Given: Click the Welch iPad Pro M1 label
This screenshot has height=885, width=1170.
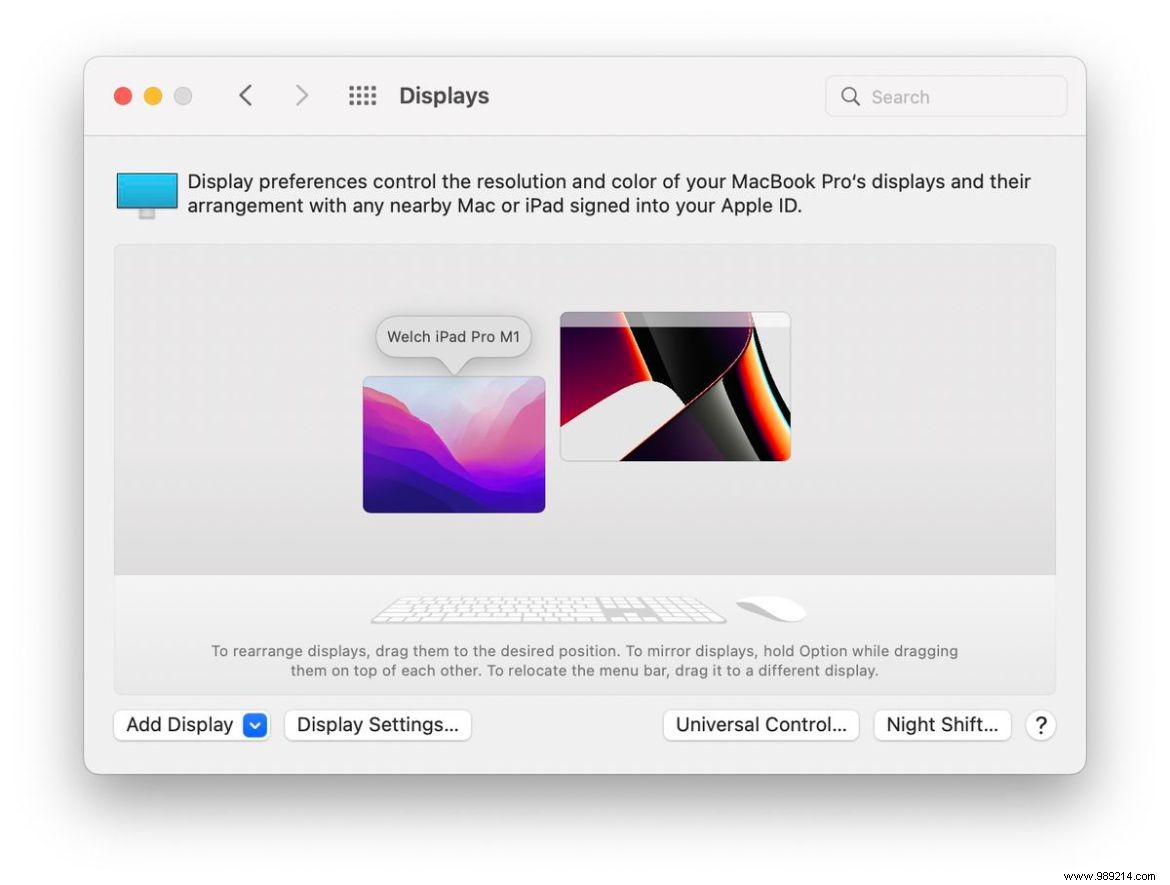Looking at the screenshot, I should [452, 337].
